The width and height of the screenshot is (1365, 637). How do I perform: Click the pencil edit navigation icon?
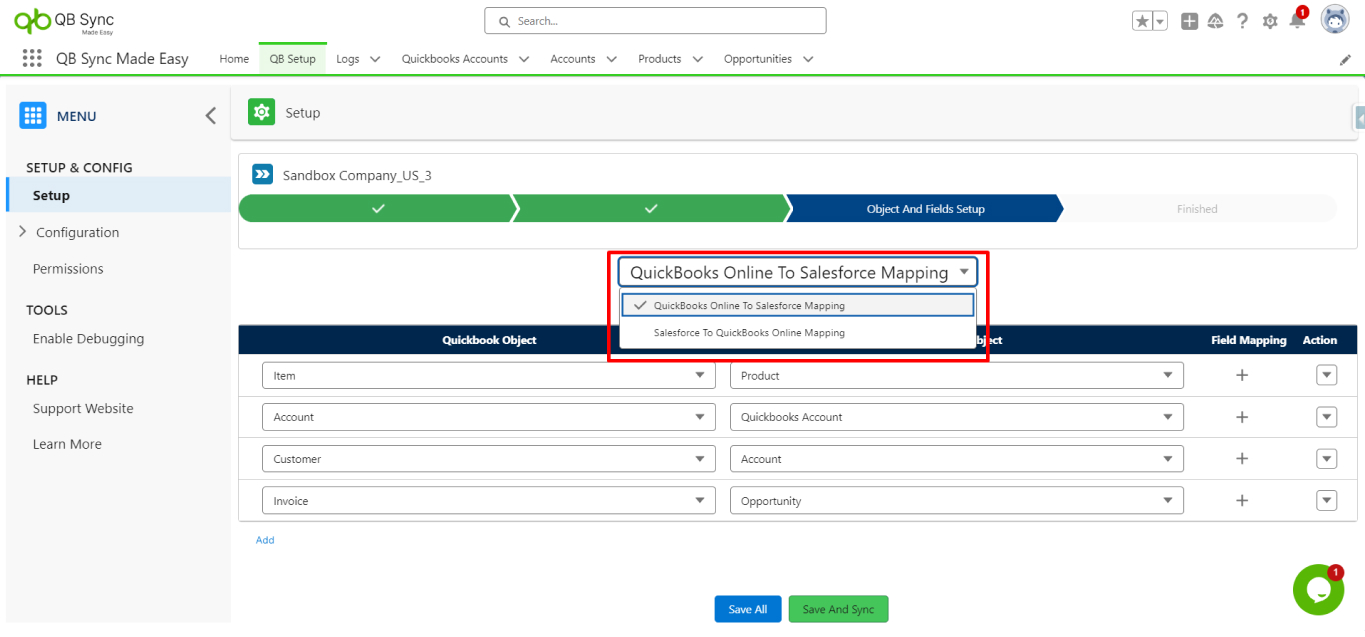1345,60
